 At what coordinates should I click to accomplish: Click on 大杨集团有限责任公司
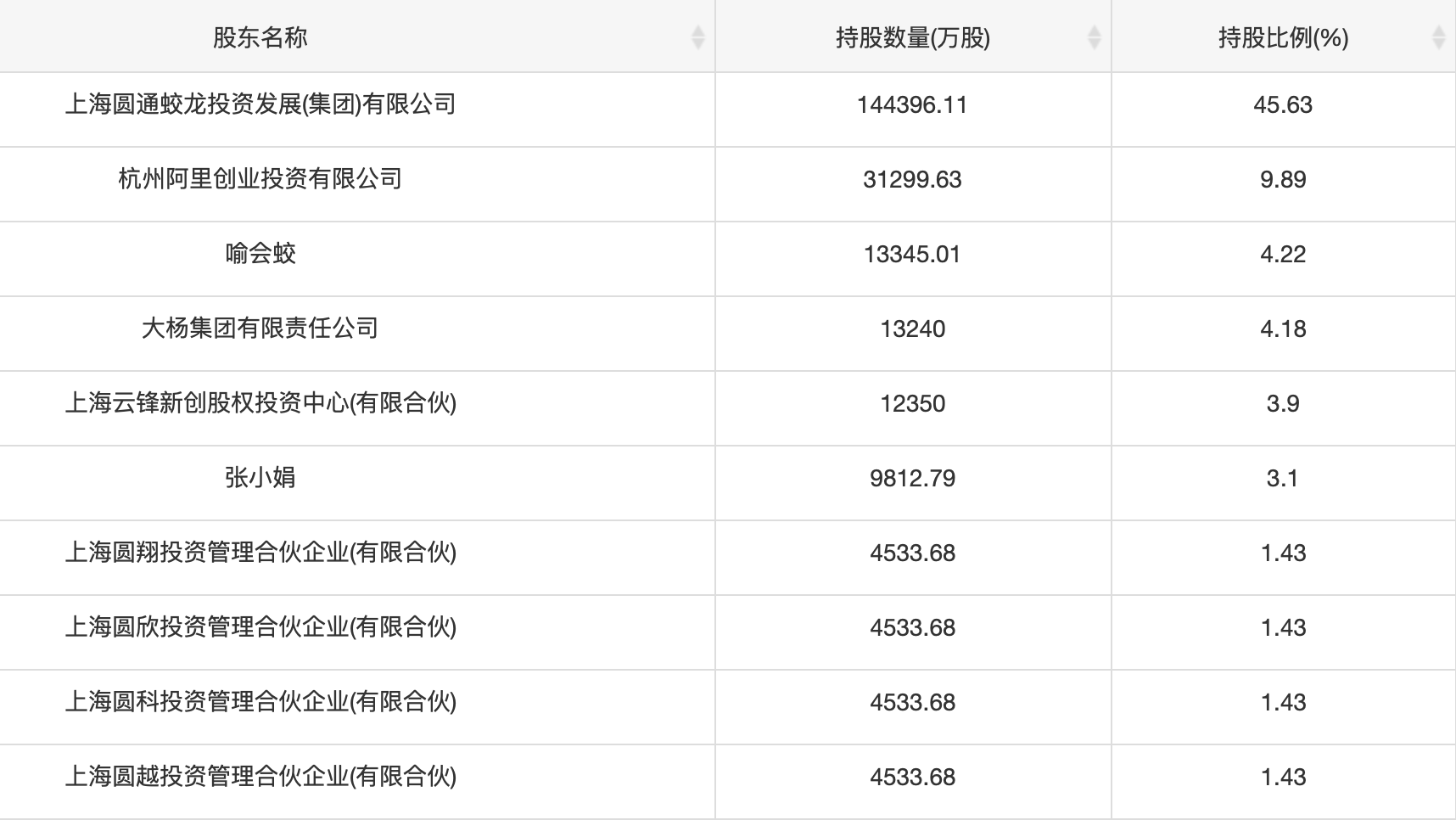(260, 329)
